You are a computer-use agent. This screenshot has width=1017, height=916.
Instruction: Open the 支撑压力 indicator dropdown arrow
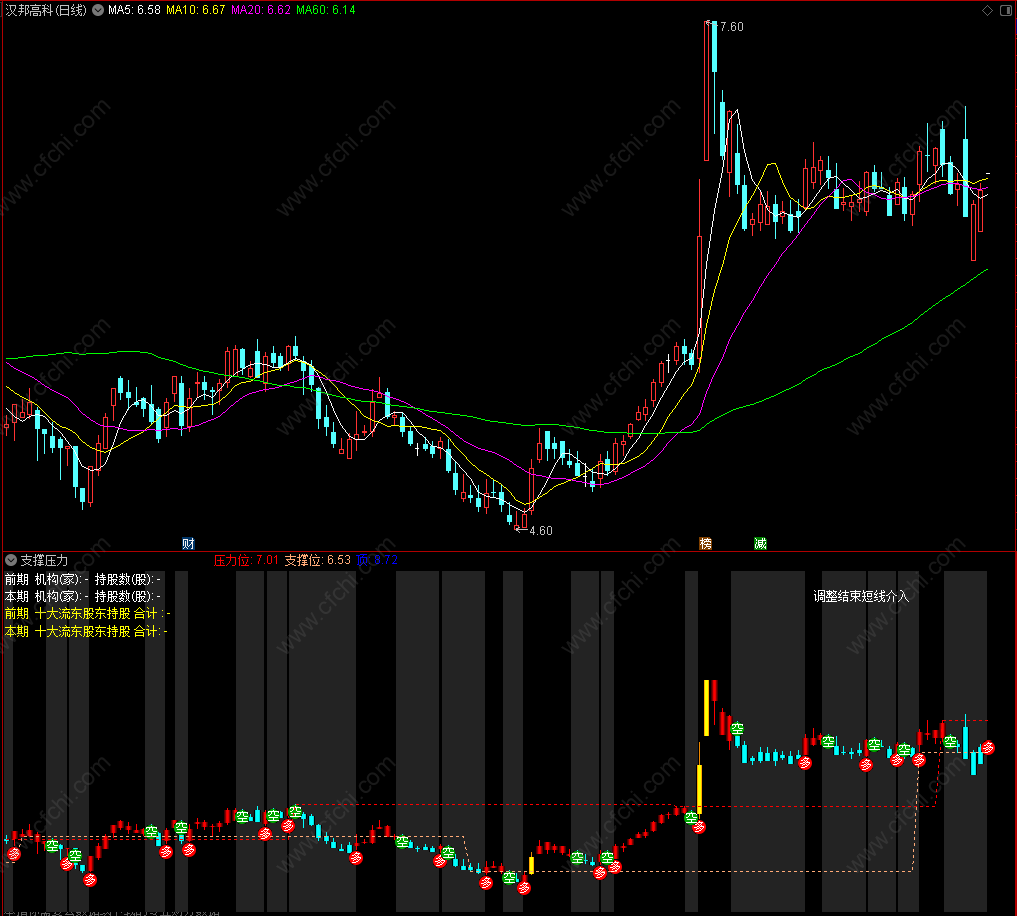pyautogui.click(x=11, y=560)
